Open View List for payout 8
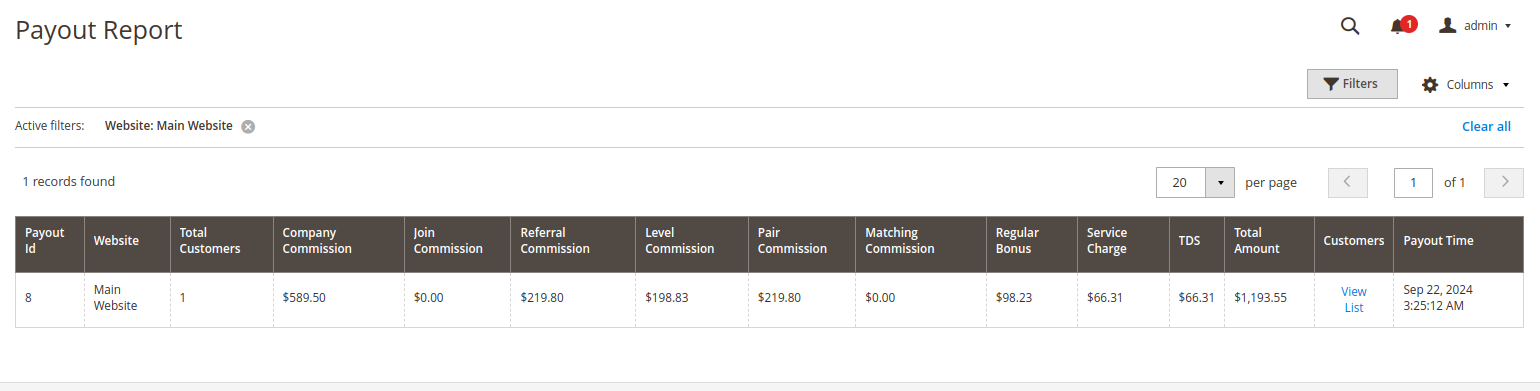Image resolution: width=1540 pixels, height=391 pixels. pos(1353,300)
